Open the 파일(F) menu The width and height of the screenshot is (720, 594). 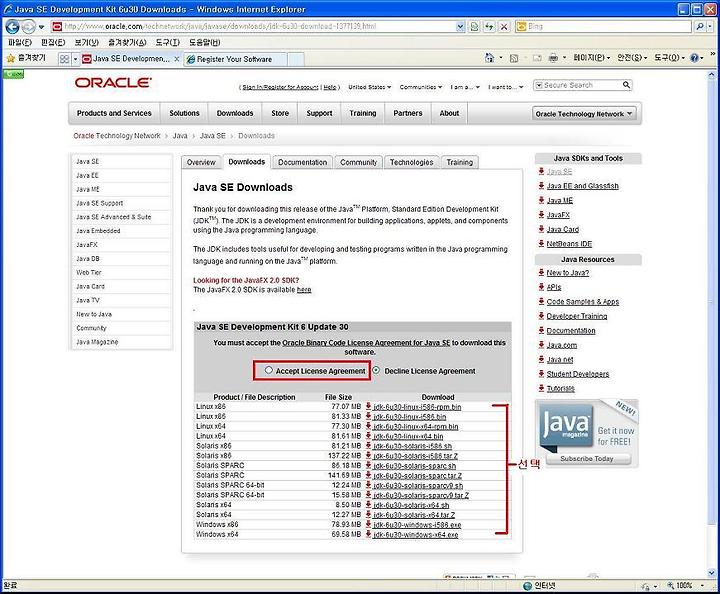click(x=20, y=42)
